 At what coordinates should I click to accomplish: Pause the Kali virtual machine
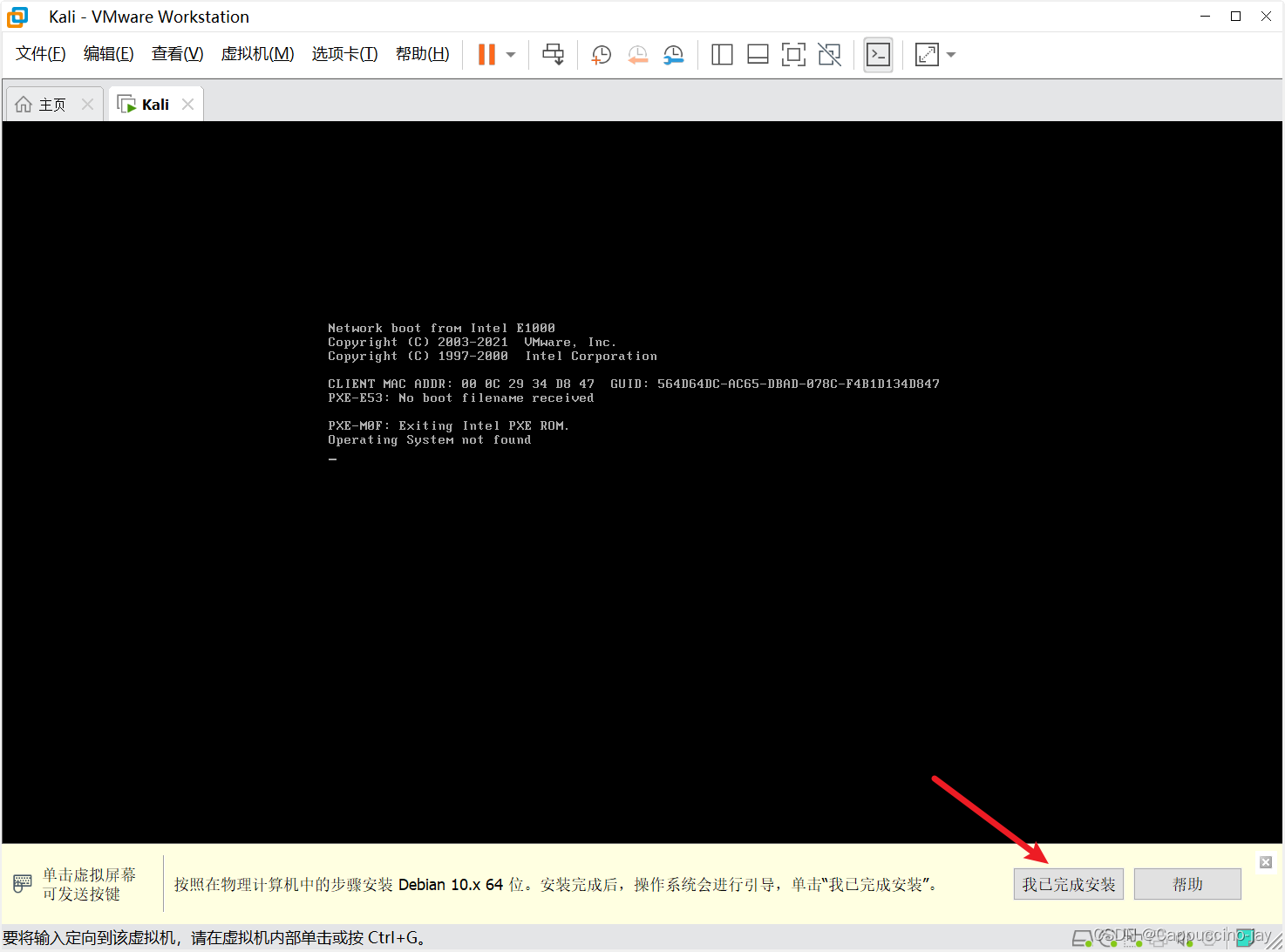click(x=486, y=55)
